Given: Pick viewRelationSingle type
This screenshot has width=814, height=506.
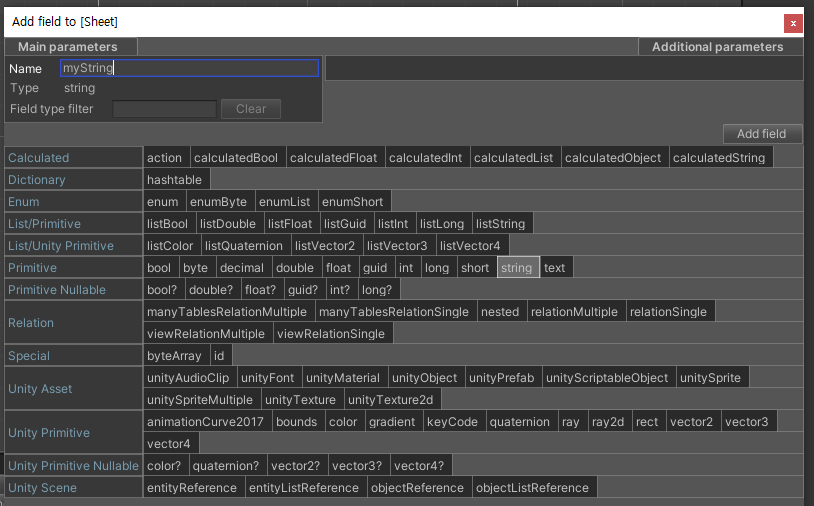Looking at the screenshot, I should click(331, 334).
